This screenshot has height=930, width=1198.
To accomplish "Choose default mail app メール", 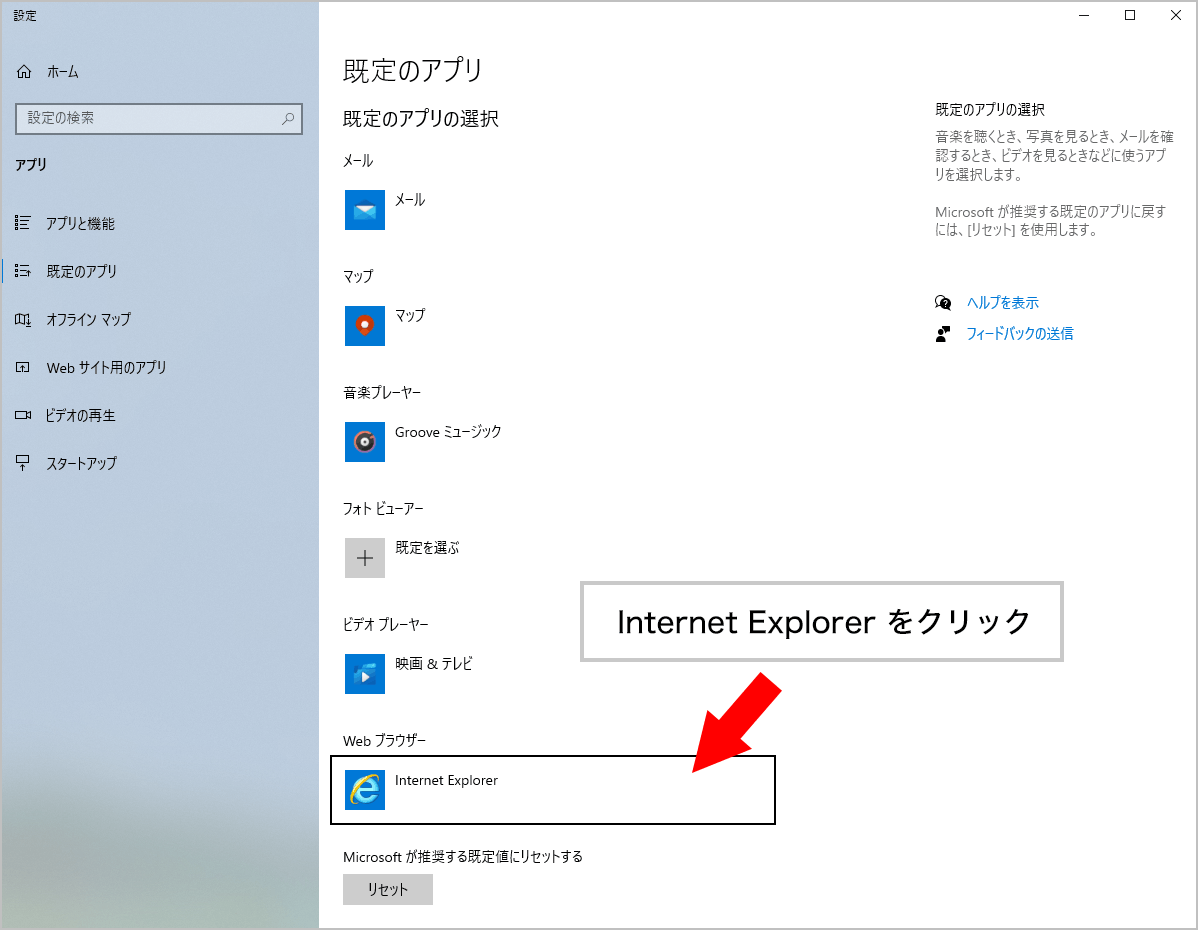I will pos(410,200).
